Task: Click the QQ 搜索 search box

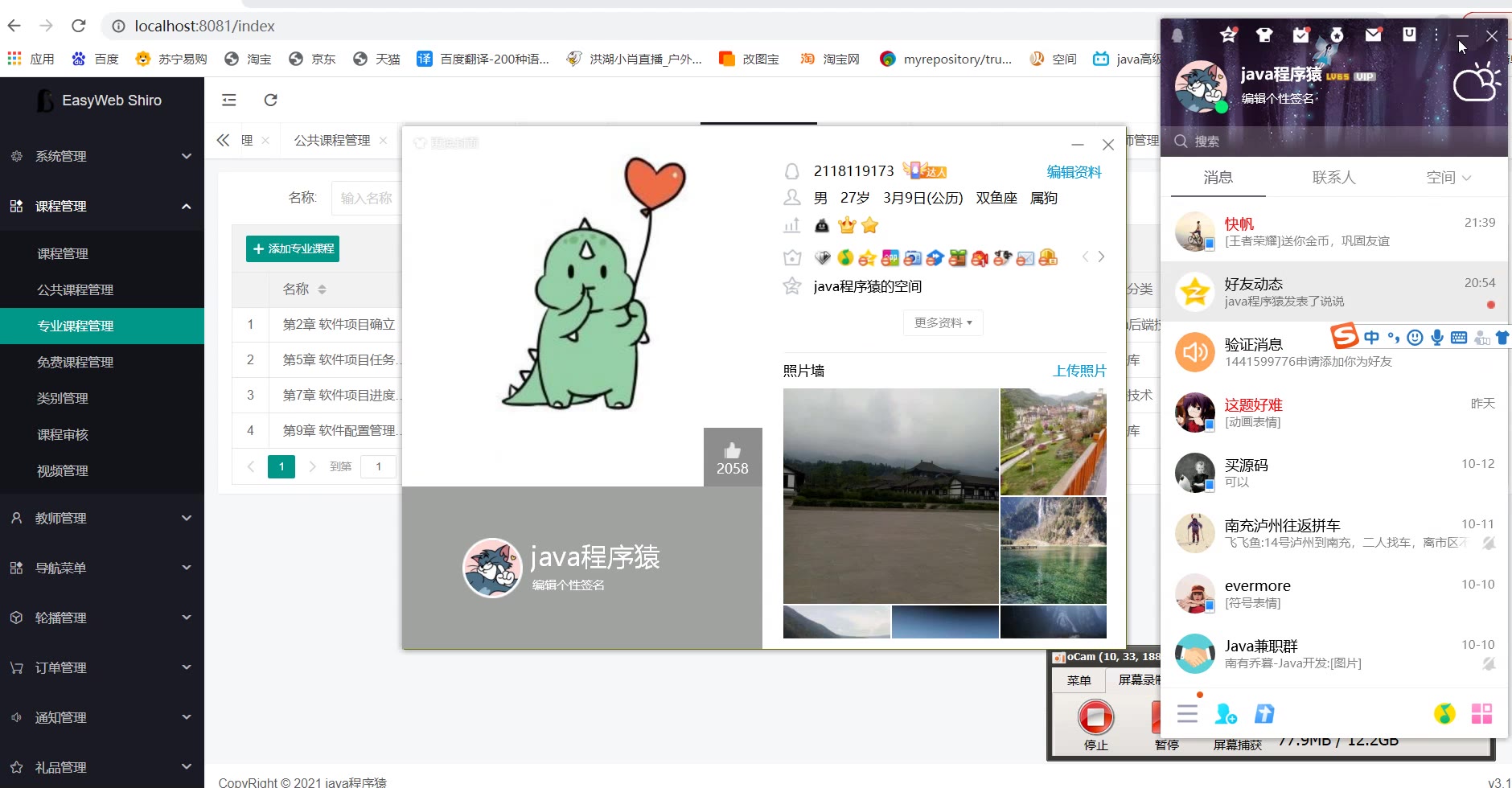Action: point(1334,141)
